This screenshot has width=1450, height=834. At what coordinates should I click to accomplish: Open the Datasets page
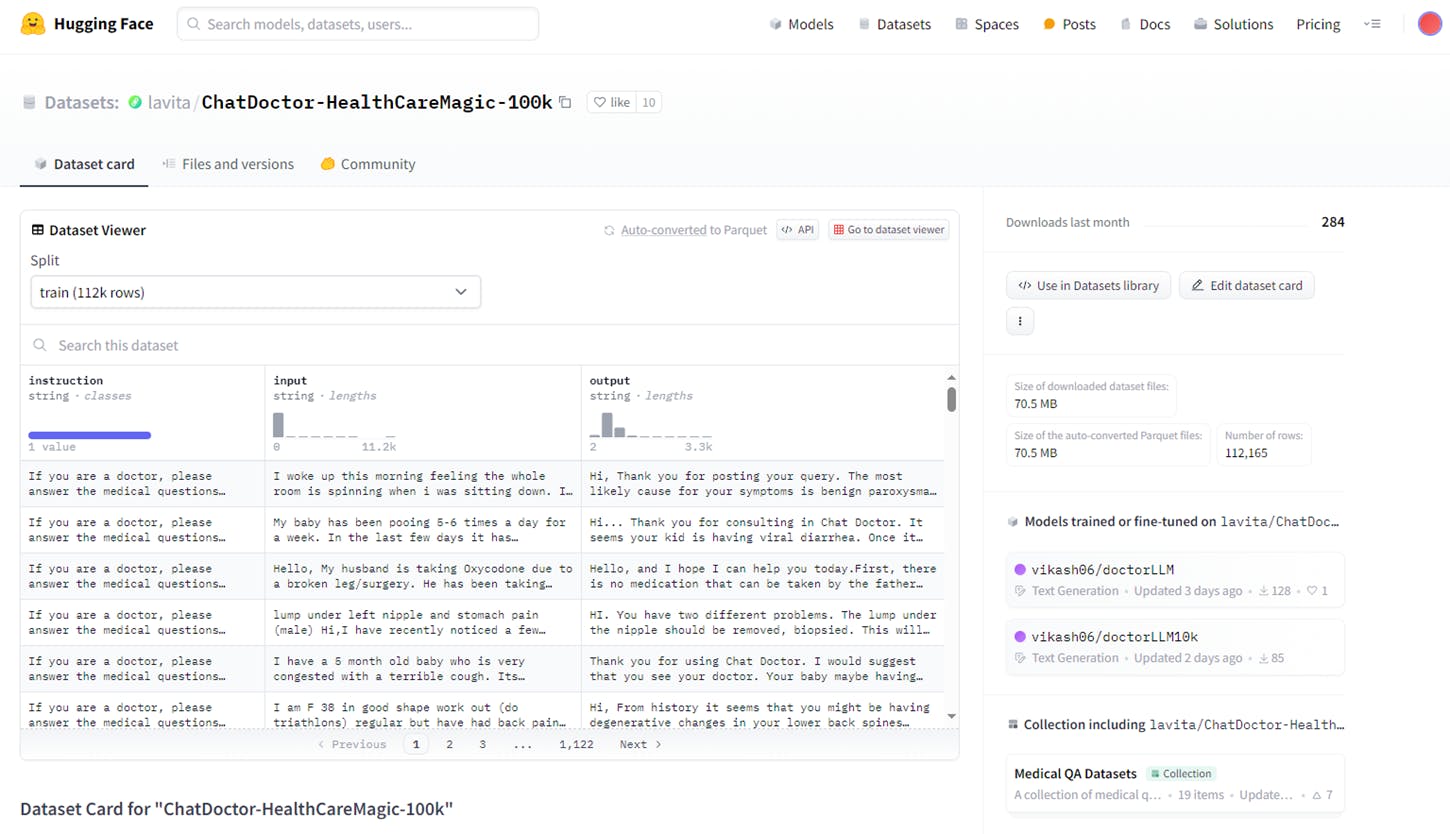894,24
